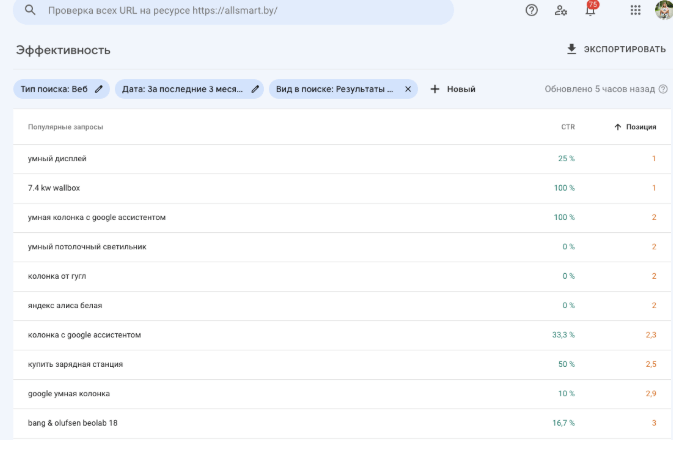This screenshot has width=679, height=449.
Task: Sort table by 'Позиция' column header
Action: click(635, 127)
